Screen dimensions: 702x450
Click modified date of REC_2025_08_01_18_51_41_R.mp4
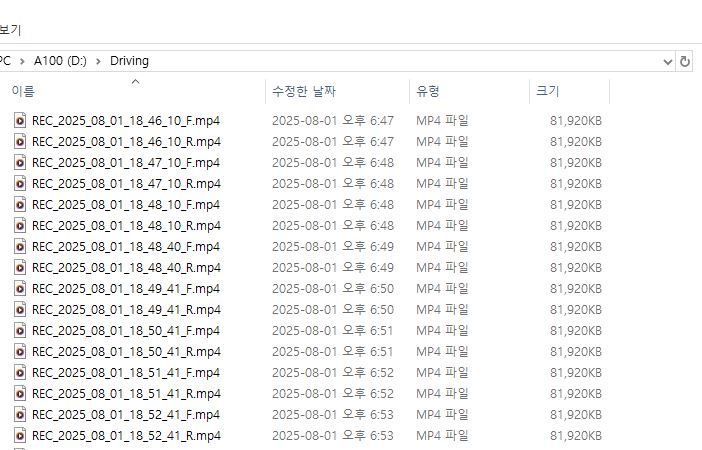333,394
